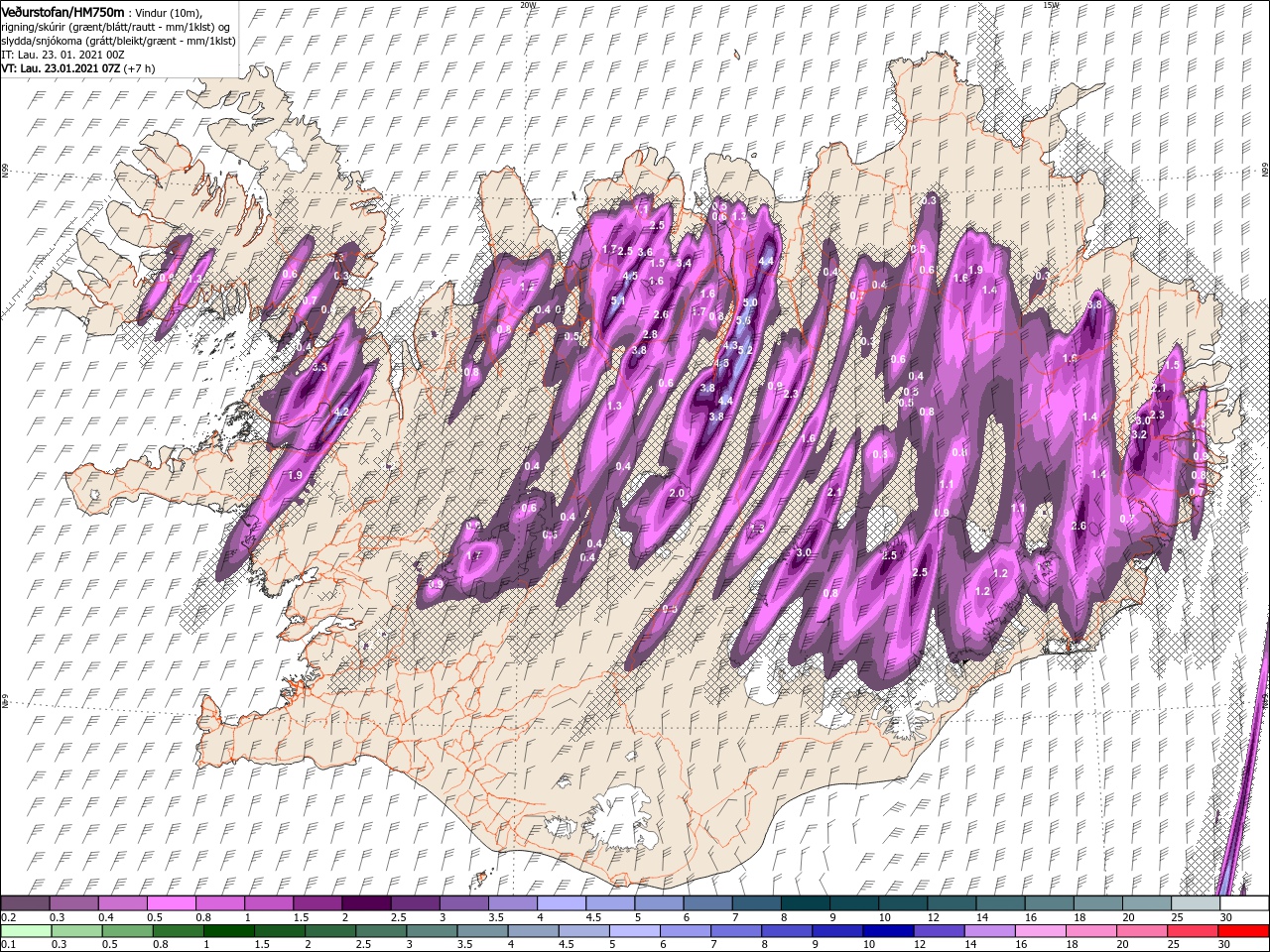The height and width of the screenshot is (952, 1270).
Task: Click the 5.2 precipitation value on the map
Action: (745, 350)
